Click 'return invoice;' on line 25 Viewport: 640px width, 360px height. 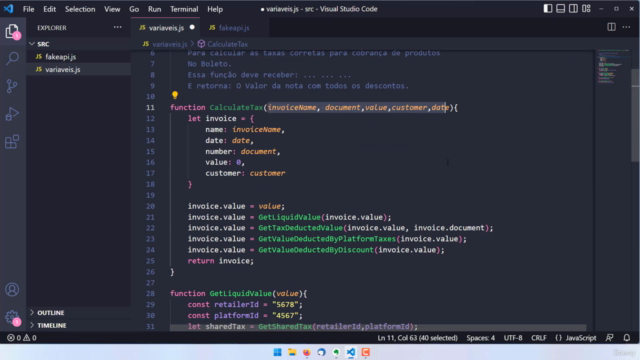pos(220,261)
